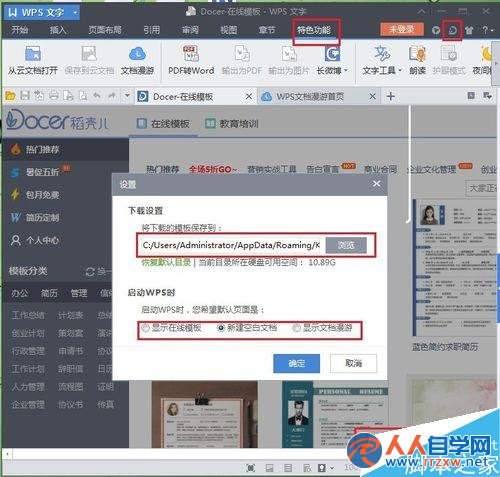Click the 长微博 long-weibo icon
Image resolution: width=500 pixels, height=477 pixels.
332,54
